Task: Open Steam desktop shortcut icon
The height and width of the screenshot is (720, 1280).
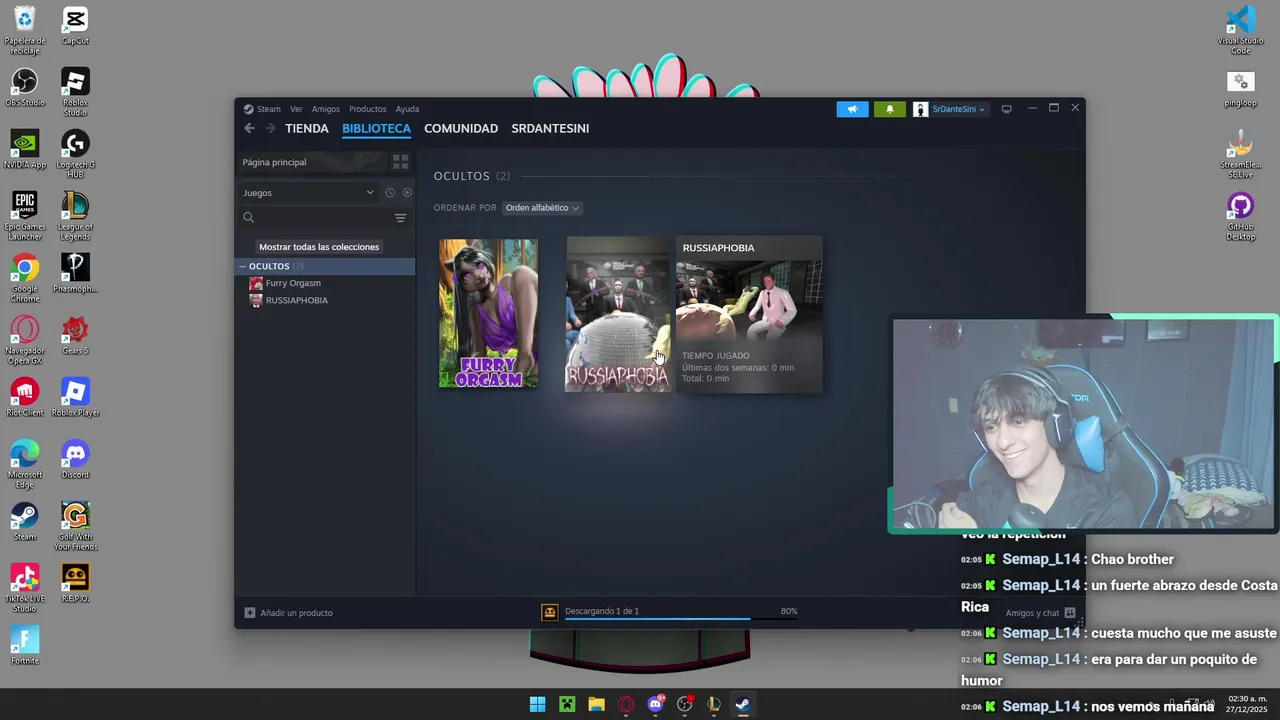Action: pos(25,522)
